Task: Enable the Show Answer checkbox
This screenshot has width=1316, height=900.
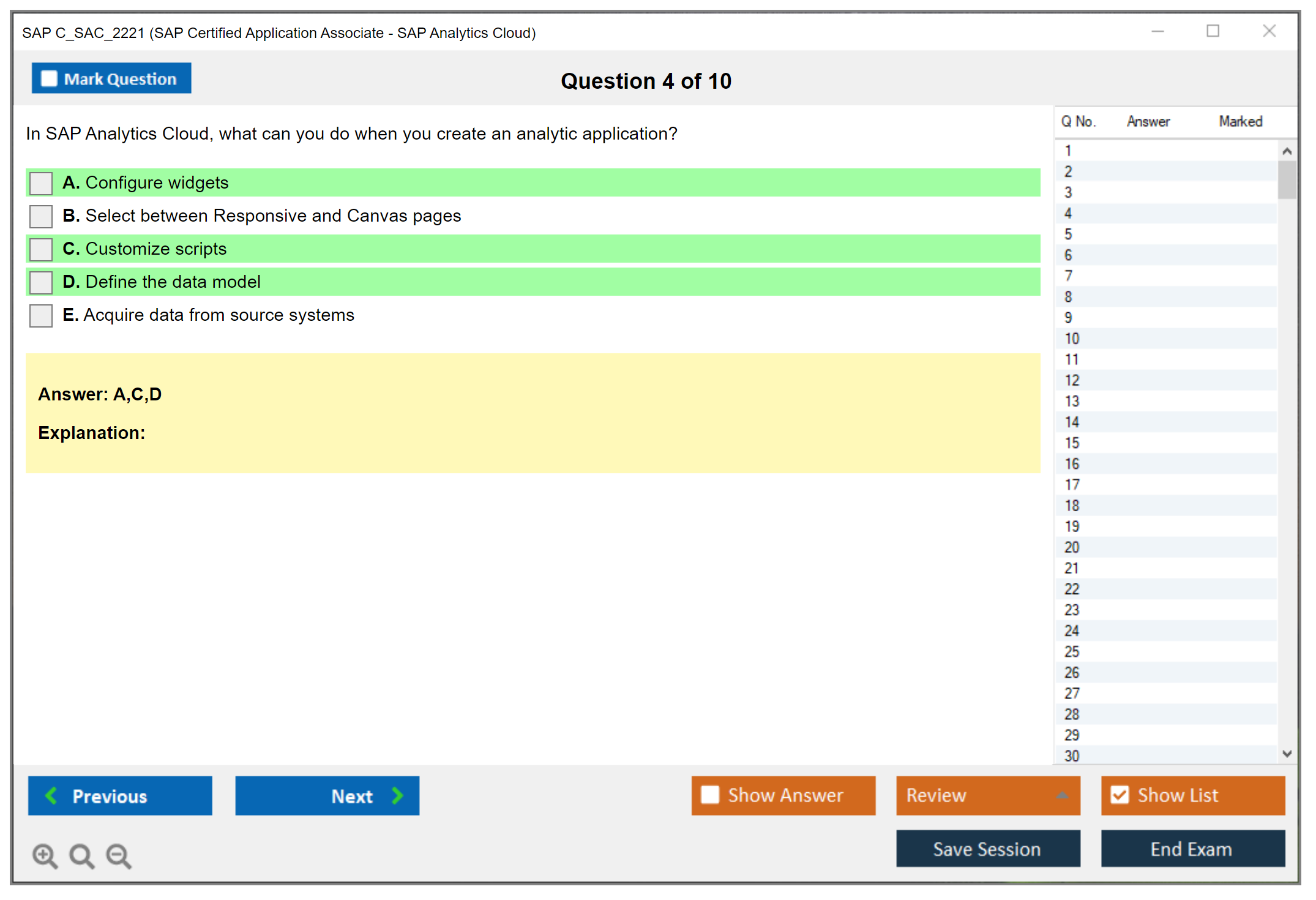Action: pos(710,795)
